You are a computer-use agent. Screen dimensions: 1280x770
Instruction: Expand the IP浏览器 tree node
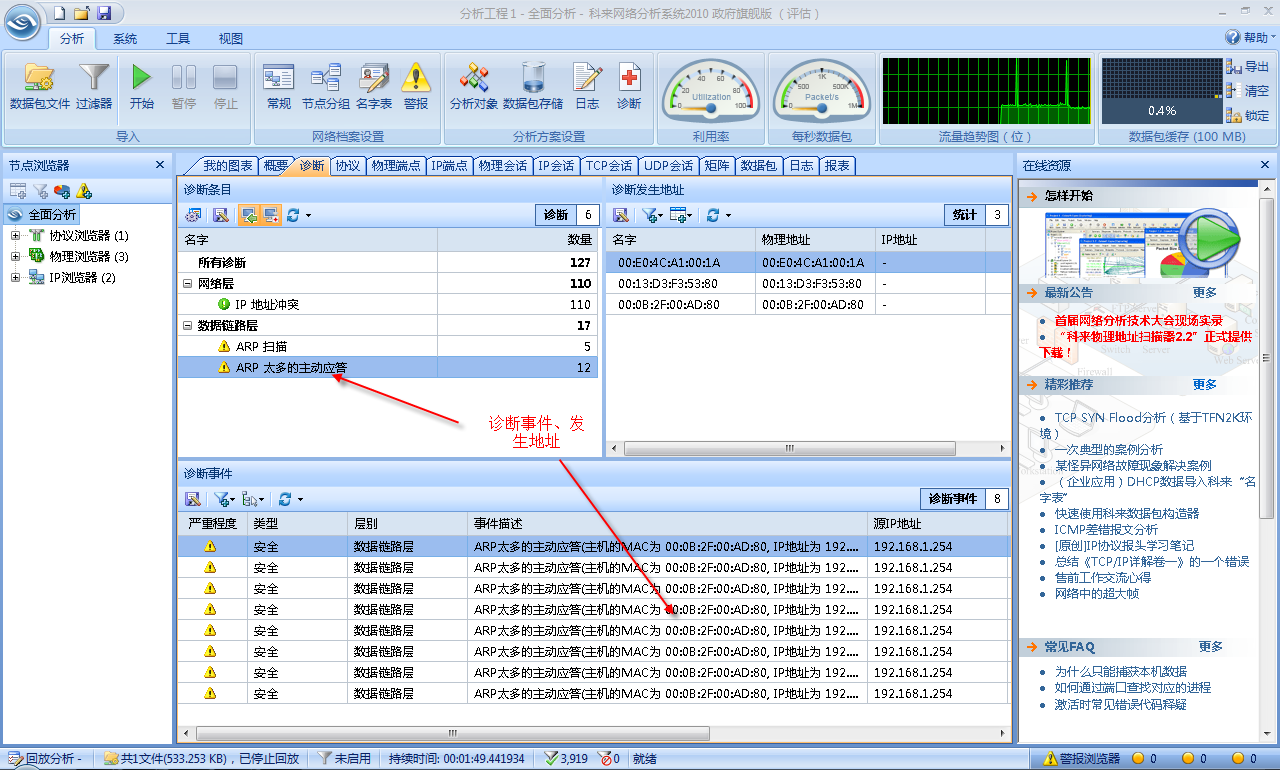pyautogui.click(x=16, y=278)
